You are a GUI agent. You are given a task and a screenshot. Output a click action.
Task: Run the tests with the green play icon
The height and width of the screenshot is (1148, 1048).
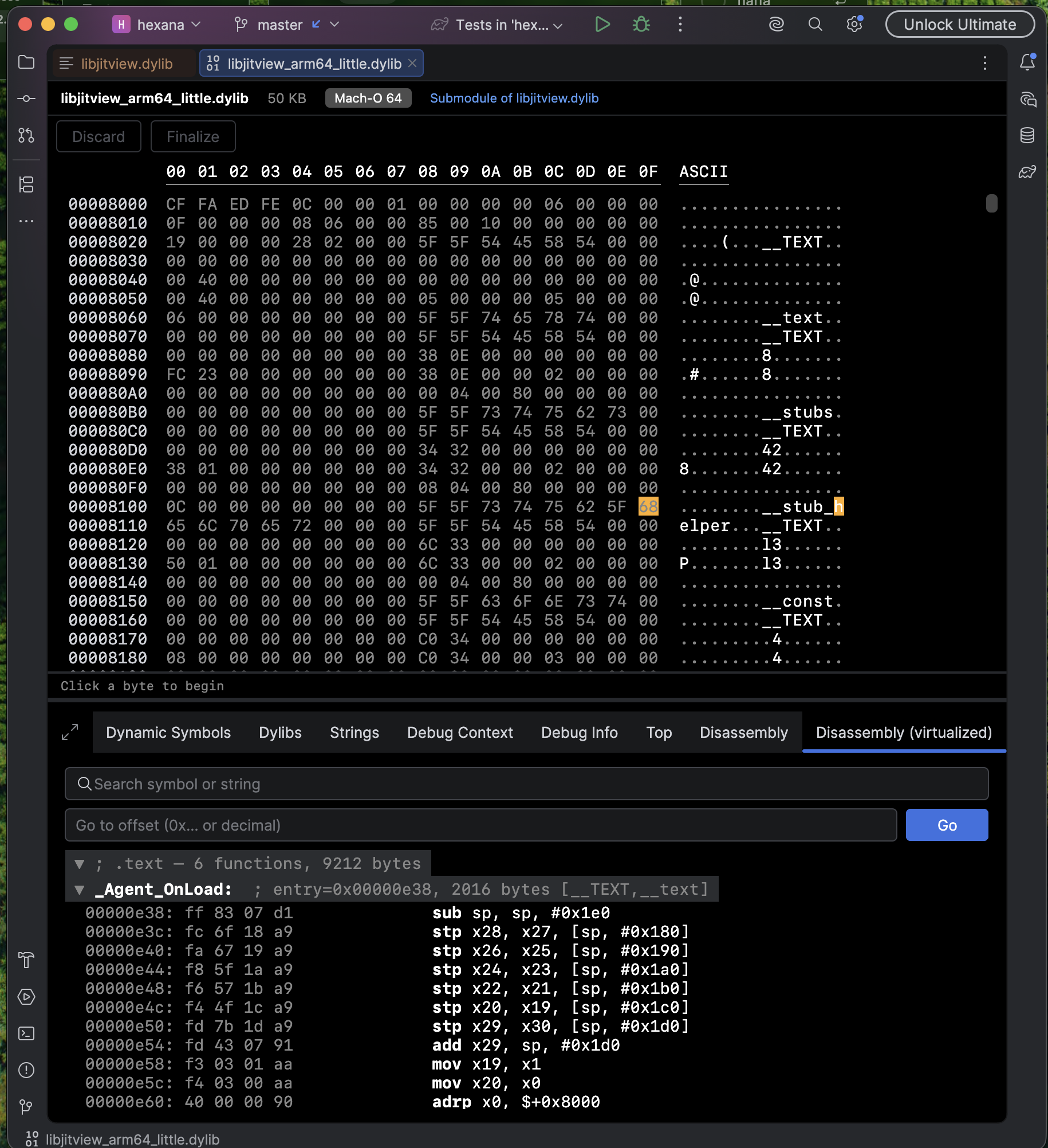(x=602, y=24)
